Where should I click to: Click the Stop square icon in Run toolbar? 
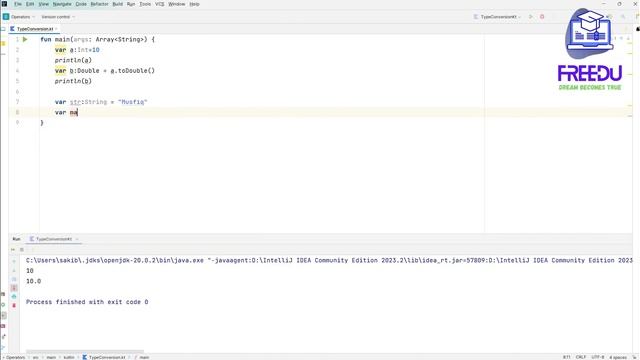pyautogui.click(x=22, y=249)
